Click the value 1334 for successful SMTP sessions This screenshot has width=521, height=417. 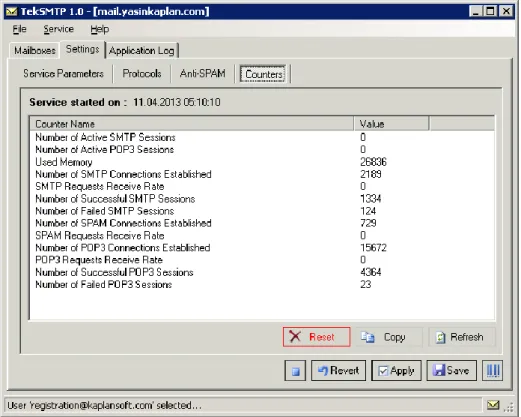(x=371, y=199)
